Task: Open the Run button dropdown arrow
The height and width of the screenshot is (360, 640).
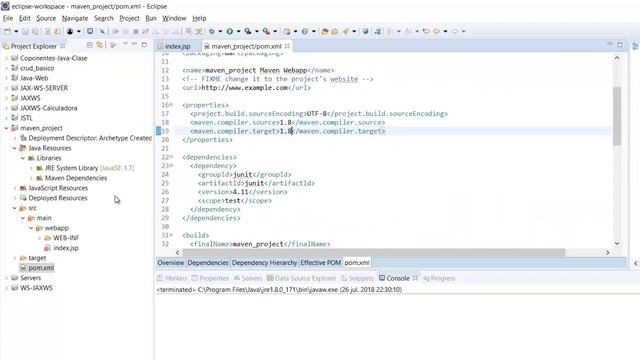Action: pyautogui.click(x=238, y=31)
